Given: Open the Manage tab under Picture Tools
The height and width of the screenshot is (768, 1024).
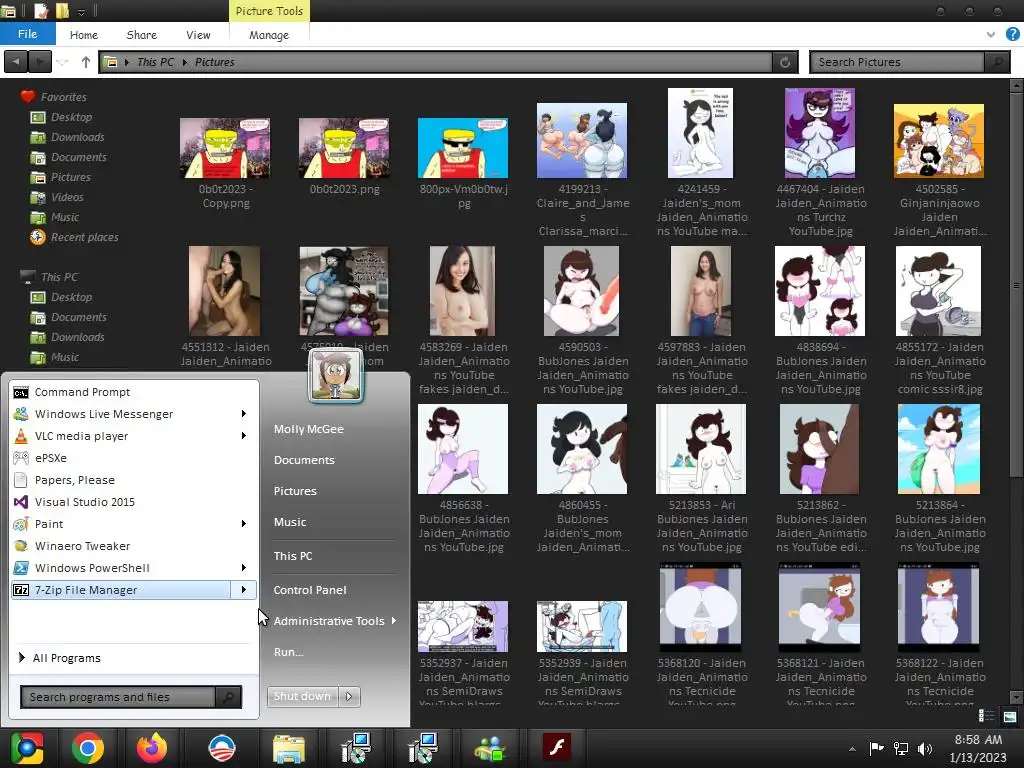Looking at the screenshot, I should click(x=268, y=35).
